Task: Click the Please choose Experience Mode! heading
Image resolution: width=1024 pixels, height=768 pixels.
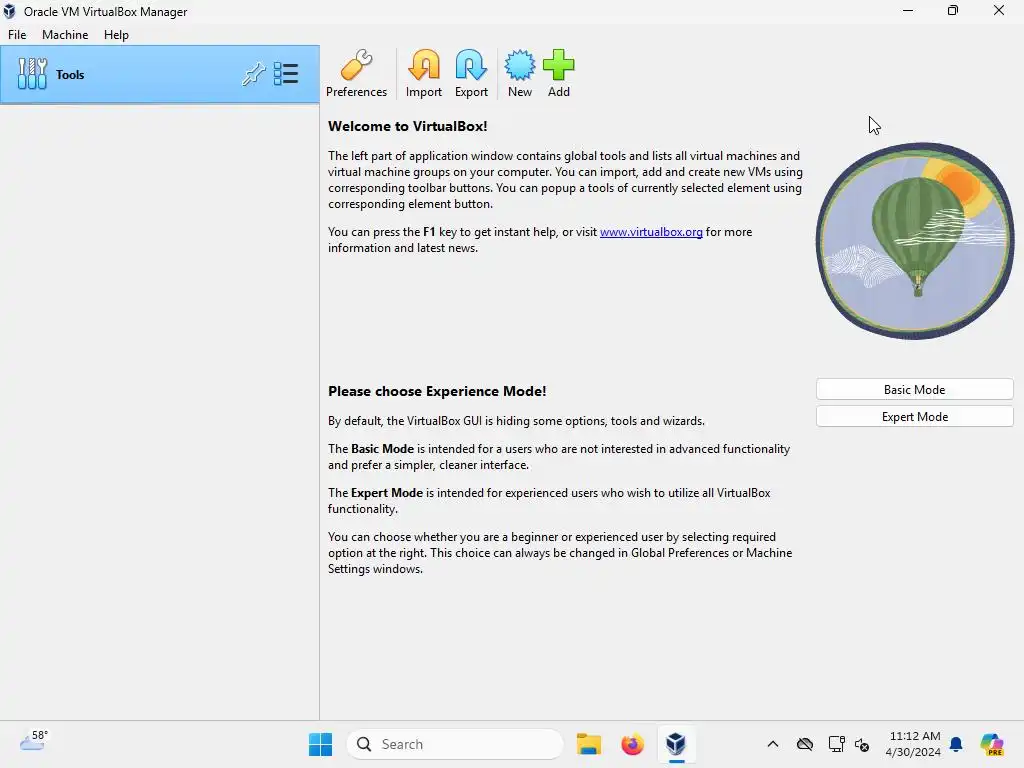Action: point(437,391)
